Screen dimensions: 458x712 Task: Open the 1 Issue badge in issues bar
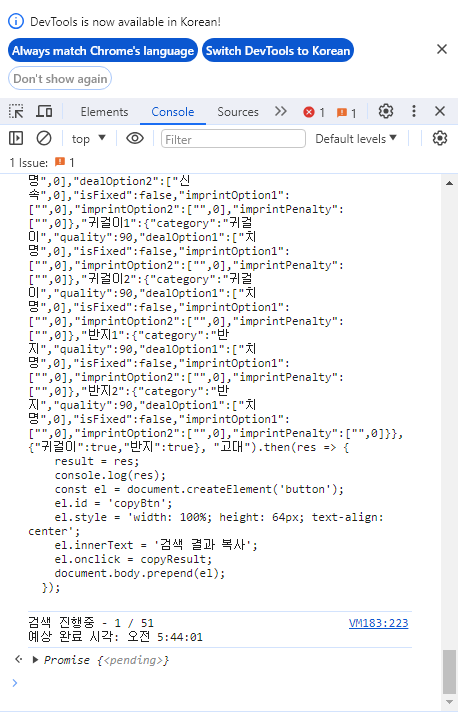click(64, 162)
